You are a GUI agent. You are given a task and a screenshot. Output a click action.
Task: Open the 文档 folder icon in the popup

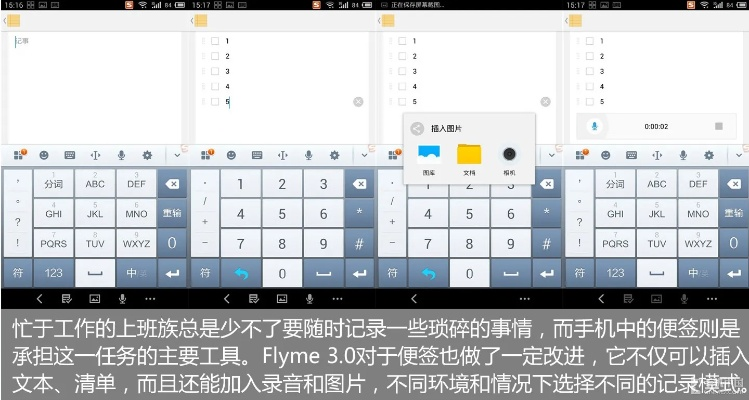coord(469,155)
